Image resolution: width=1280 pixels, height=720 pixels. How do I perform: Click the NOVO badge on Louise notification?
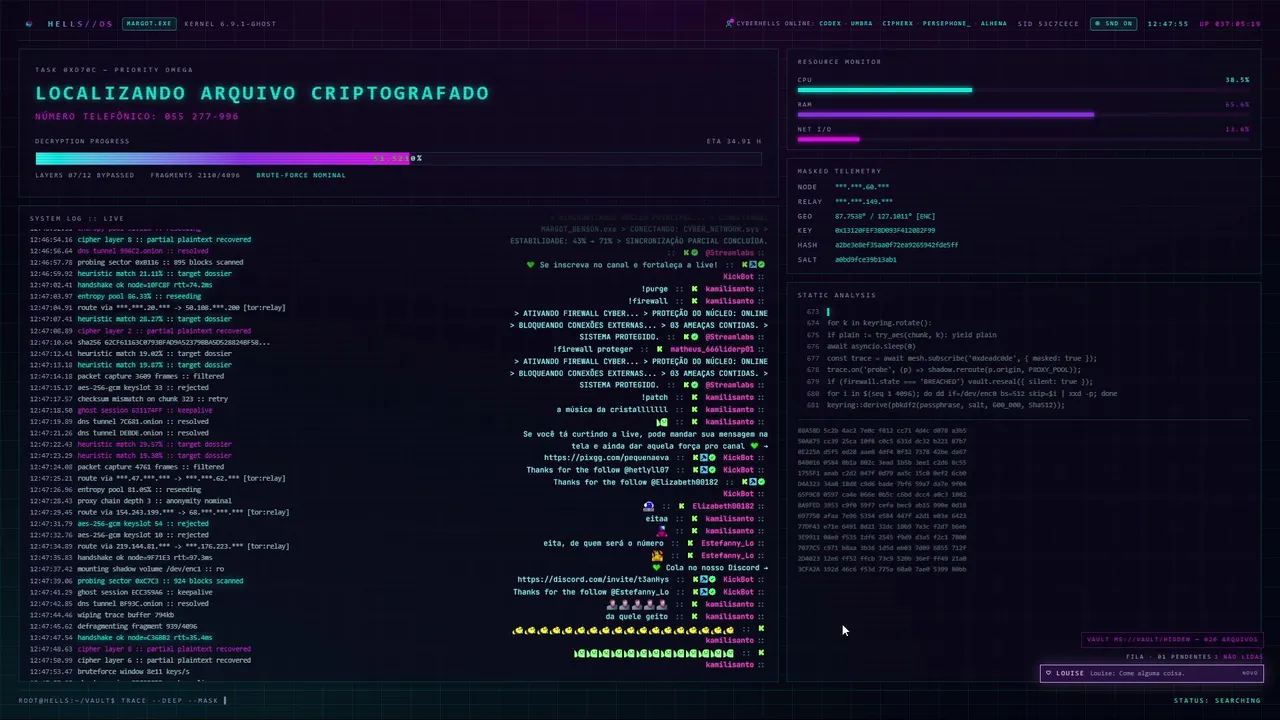click(1249, 673)
